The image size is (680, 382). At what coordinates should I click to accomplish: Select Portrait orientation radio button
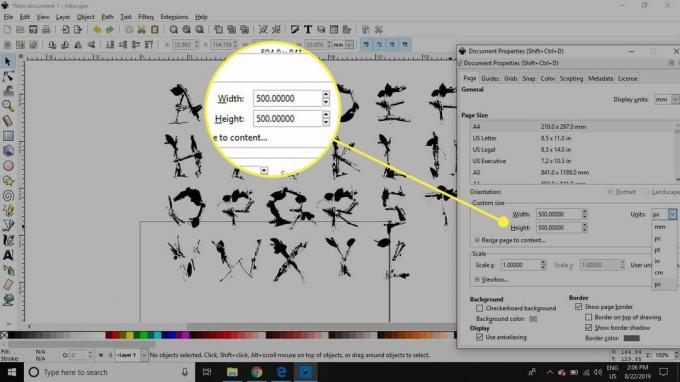[610, 192]
